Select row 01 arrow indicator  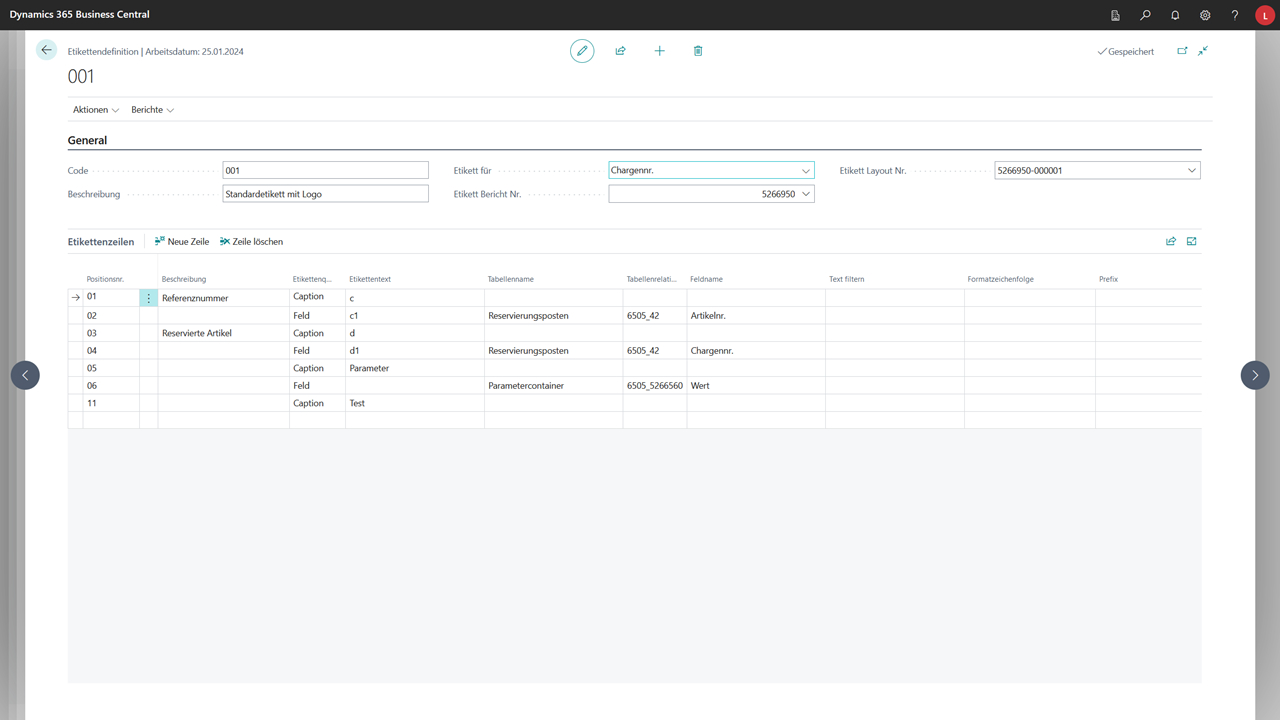point(75,298)
